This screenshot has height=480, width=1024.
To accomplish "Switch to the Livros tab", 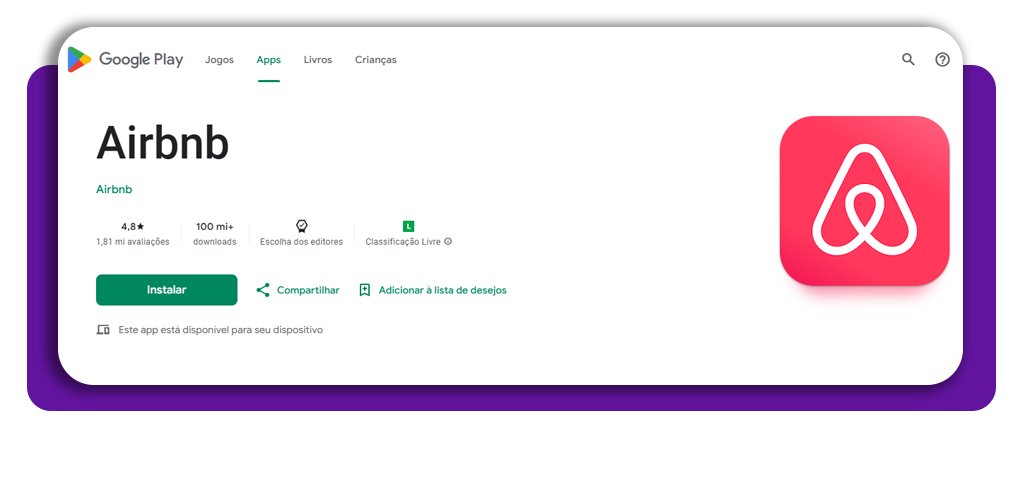I will point(318,59).
